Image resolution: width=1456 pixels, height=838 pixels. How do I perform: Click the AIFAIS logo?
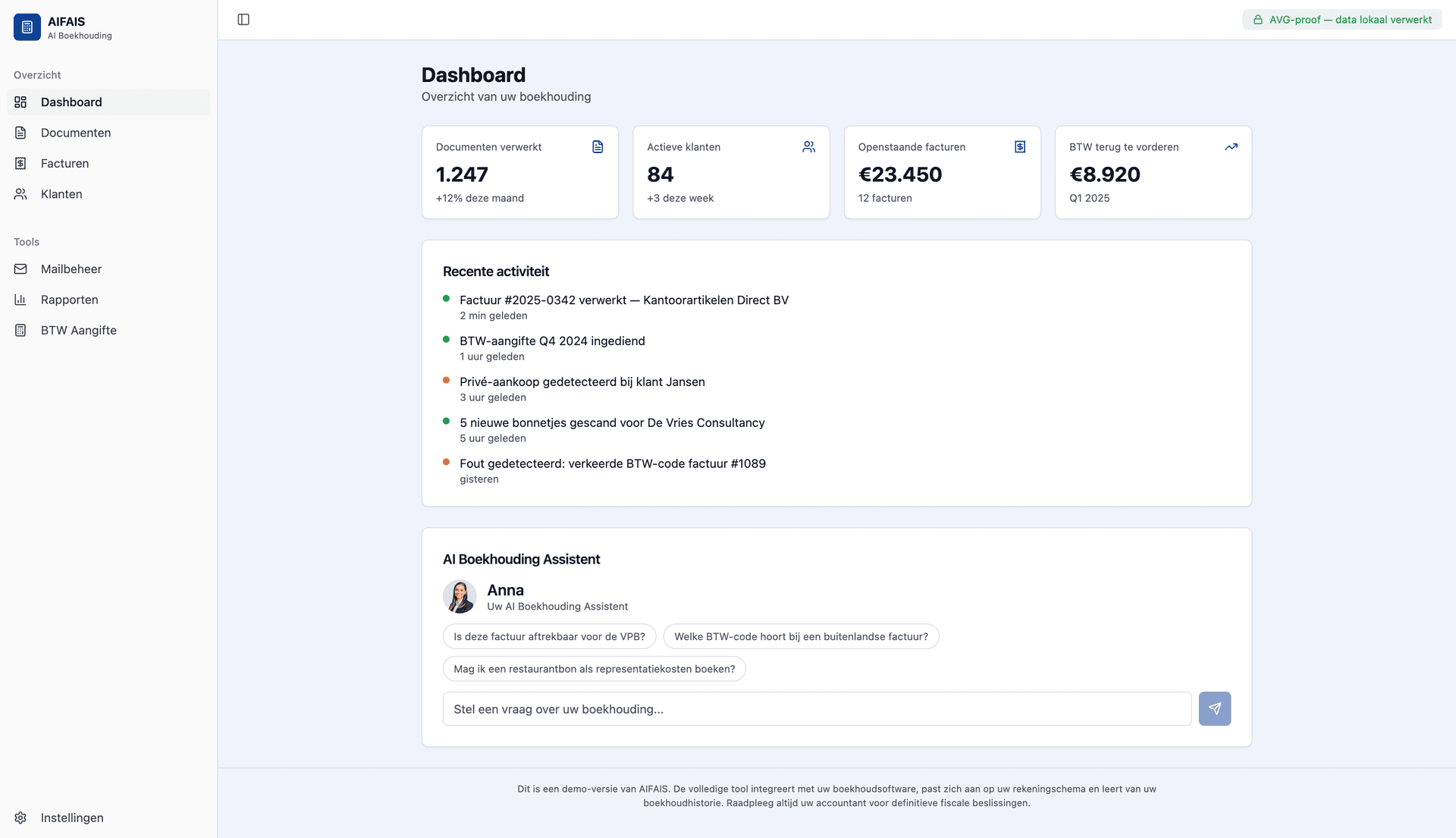click(x=27, y=27)
